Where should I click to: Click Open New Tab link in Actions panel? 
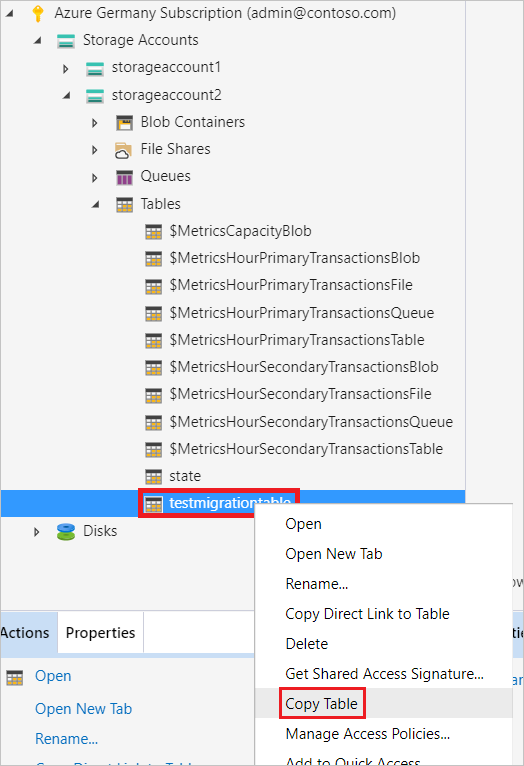[84, 709]
